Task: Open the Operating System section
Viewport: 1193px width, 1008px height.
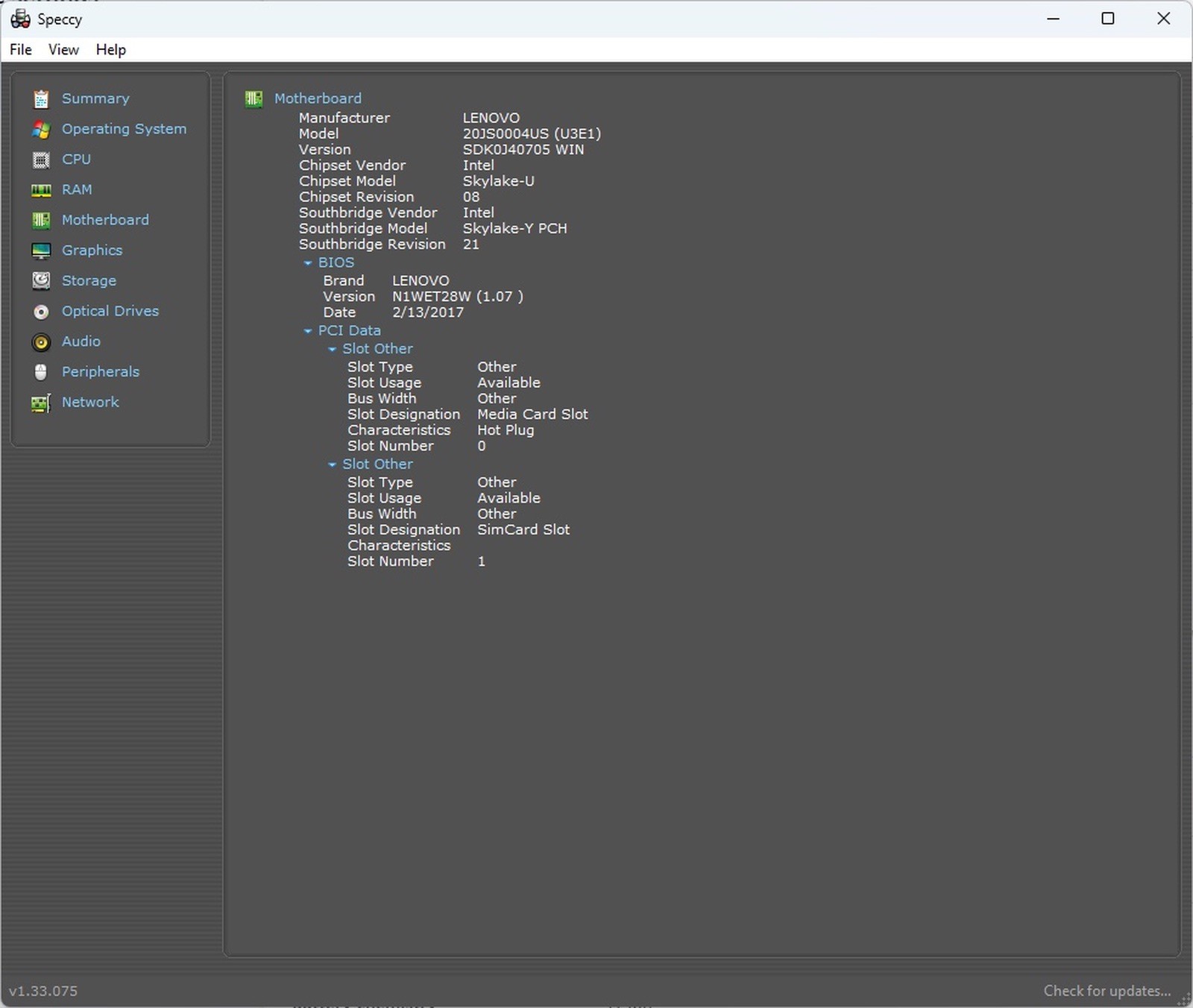Action: coord(124,129)
